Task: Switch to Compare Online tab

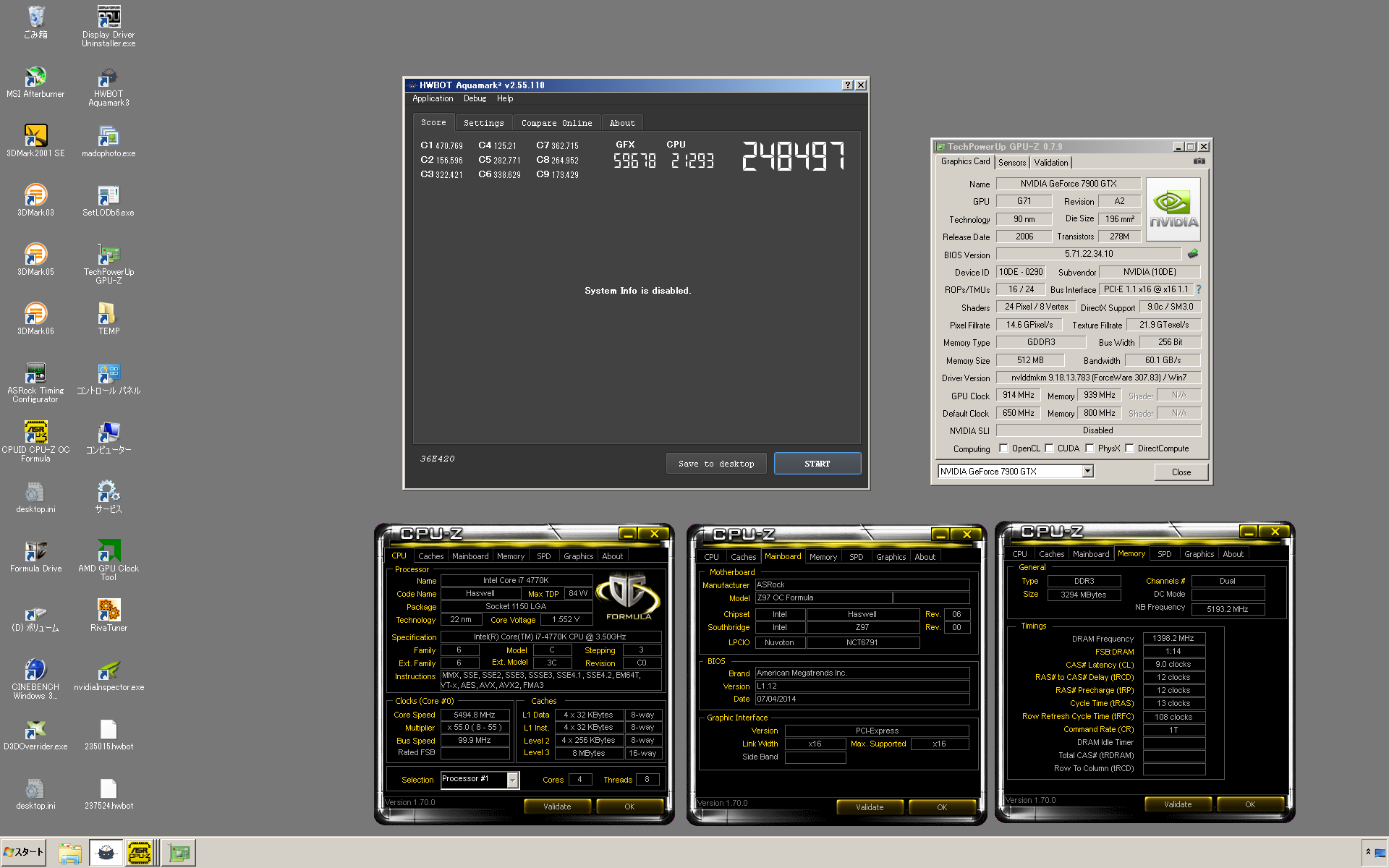Action: (556, 123)
